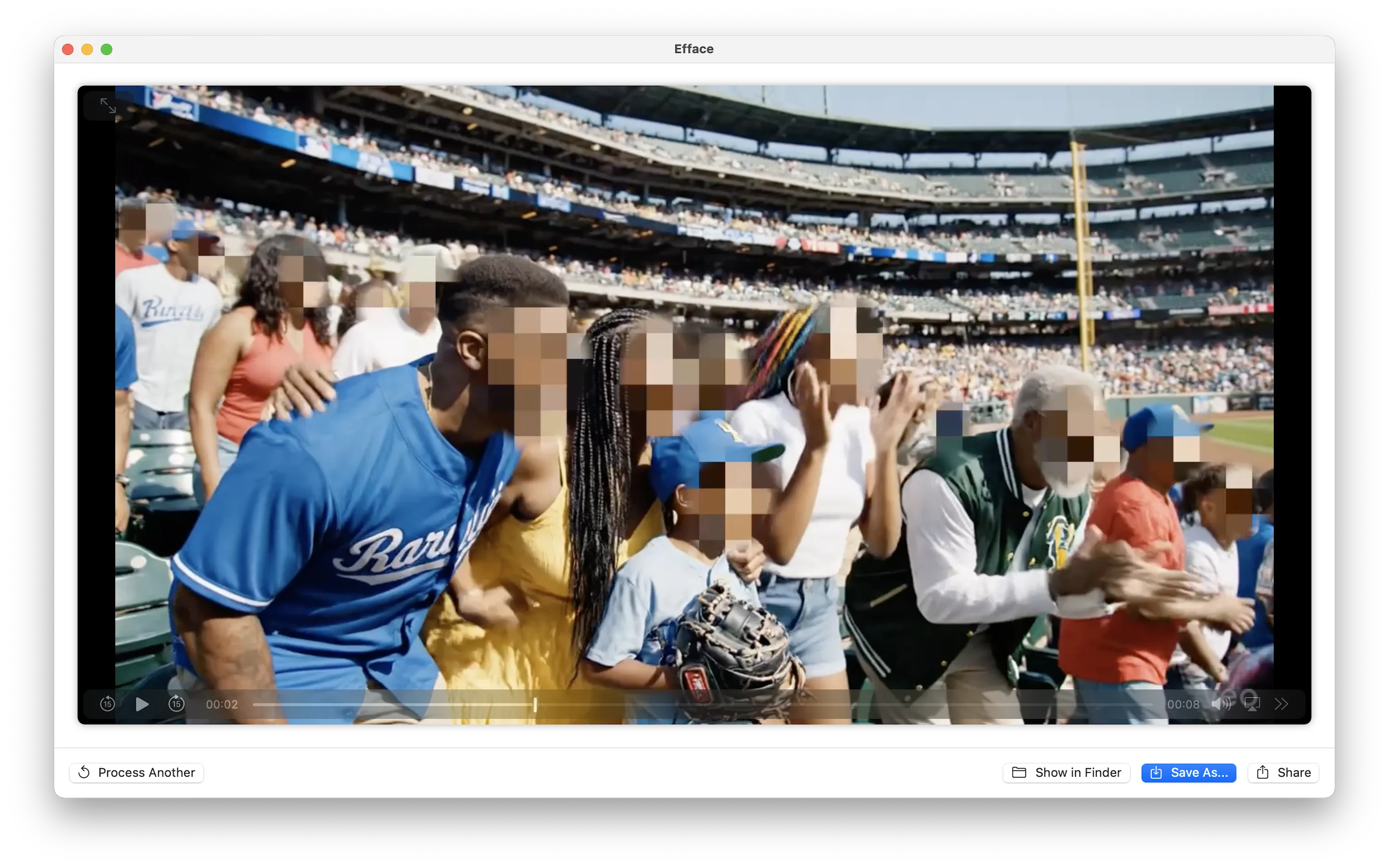Expand the video preview to full size
The height and width of the screenshot is (868, 1389).
pyautogui.click(x=109, y=106)
